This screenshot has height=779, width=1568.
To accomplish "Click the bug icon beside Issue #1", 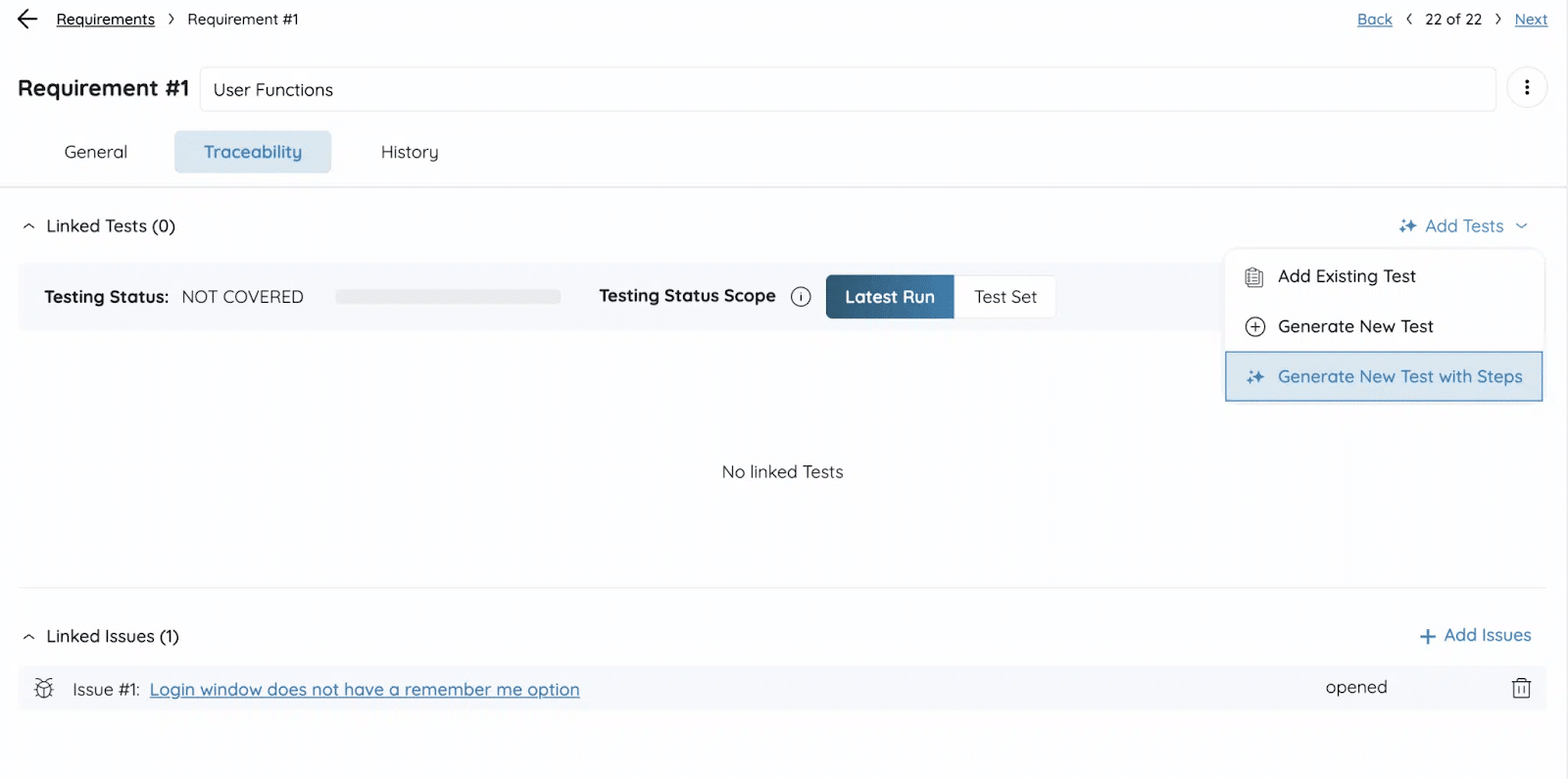I will 44,689.
